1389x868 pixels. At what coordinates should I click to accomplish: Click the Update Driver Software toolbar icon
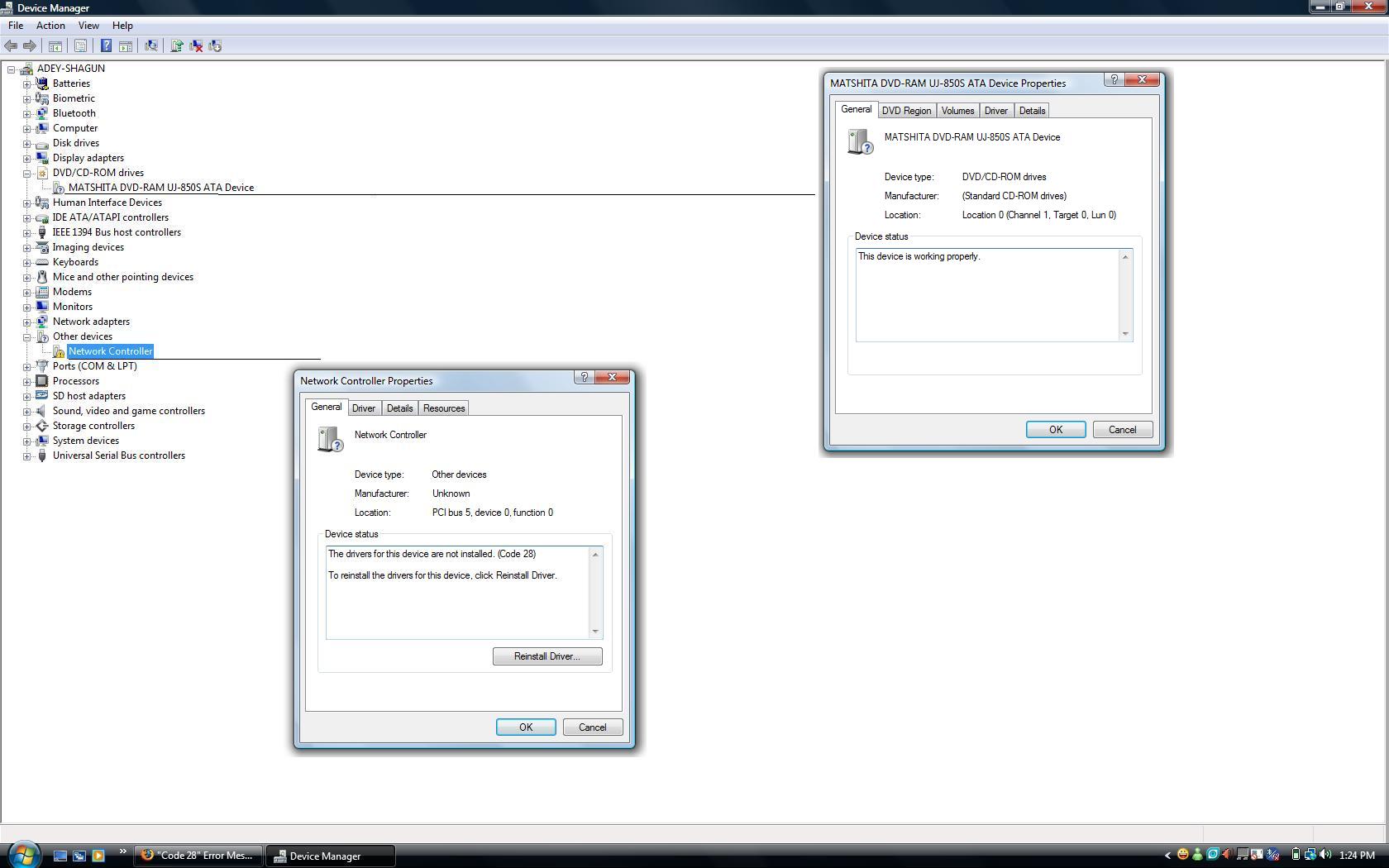(x=176, y=45)
